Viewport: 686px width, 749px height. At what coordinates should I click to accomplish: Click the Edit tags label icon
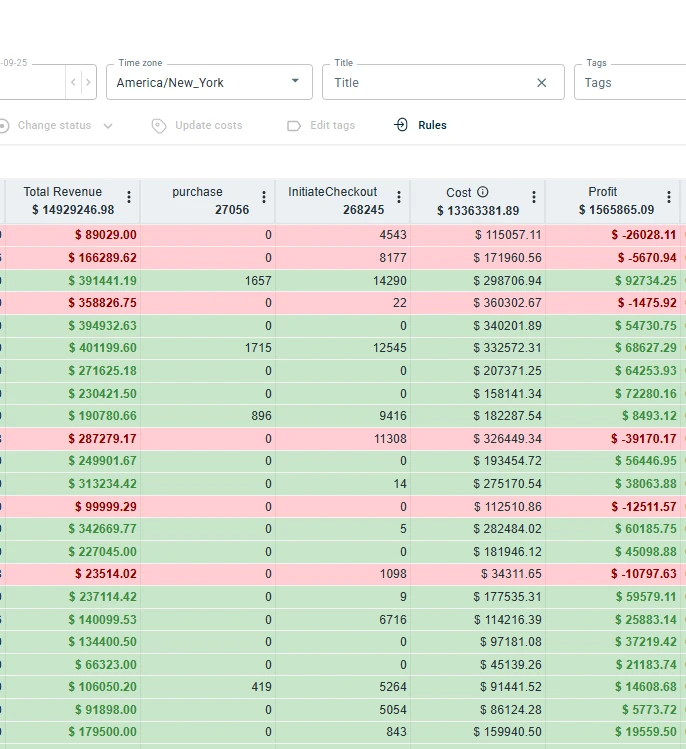pos(294,126)
